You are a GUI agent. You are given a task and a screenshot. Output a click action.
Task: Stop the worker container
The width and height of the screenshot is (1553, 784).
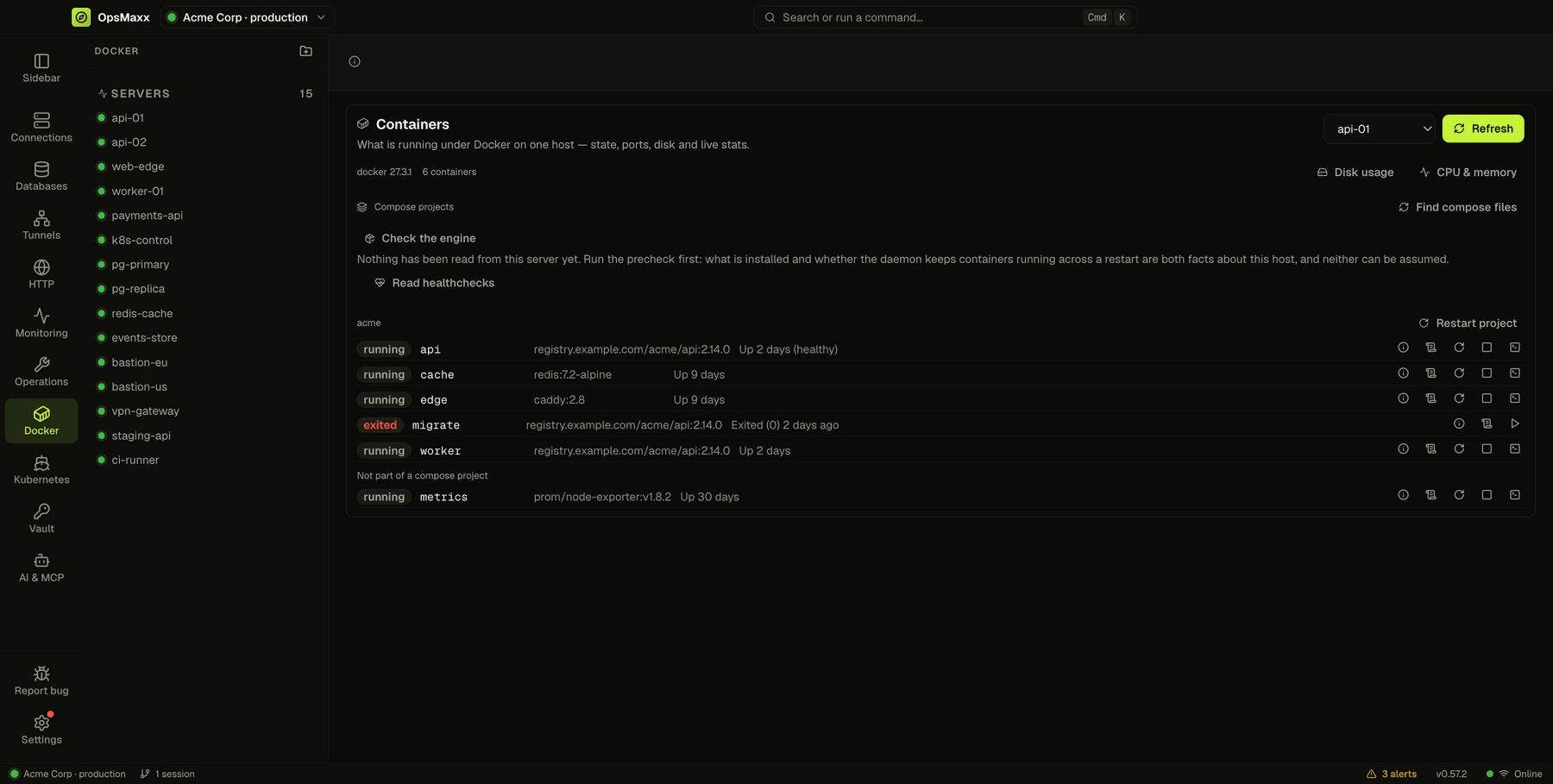point(1487,449)
